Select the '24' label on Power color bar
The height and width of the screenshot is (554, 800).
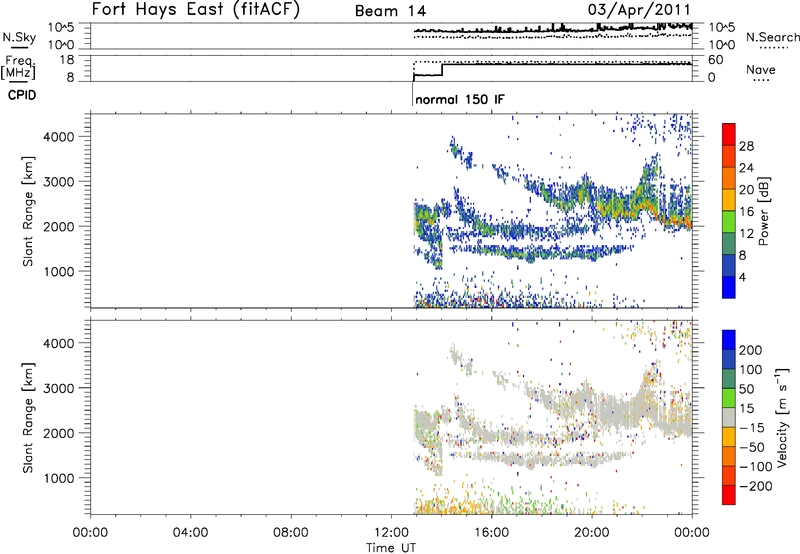[x=746, y=168]
